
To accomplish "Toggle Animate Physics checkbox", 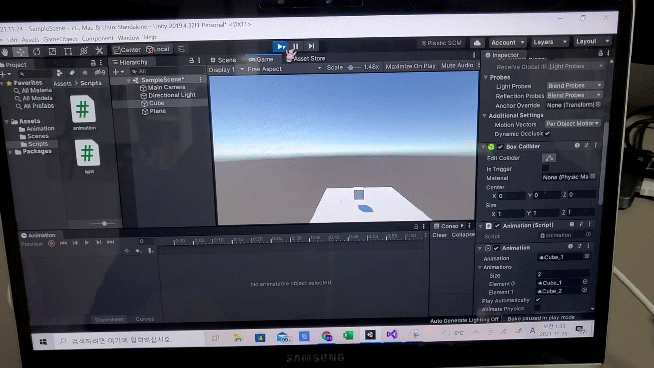I will 538,308.
